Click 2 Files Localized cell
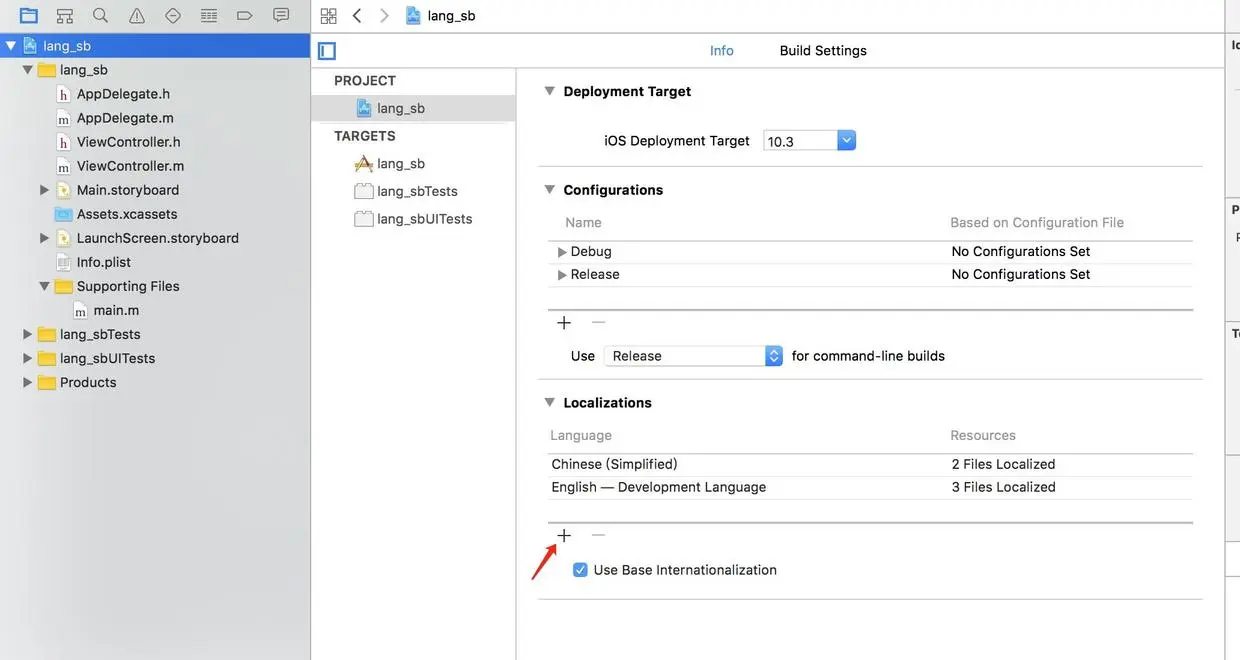 (1003, 464)
